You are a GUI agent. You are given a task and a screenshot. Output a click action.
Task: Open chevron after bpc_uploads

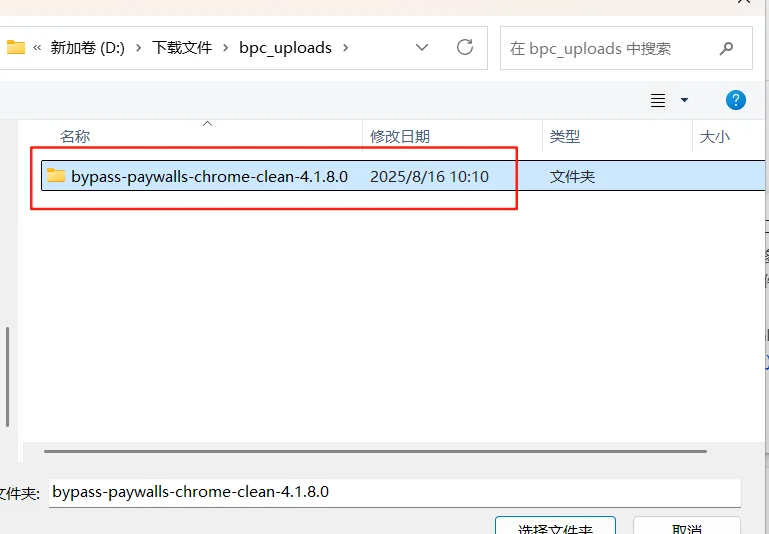tap(345, 48)
